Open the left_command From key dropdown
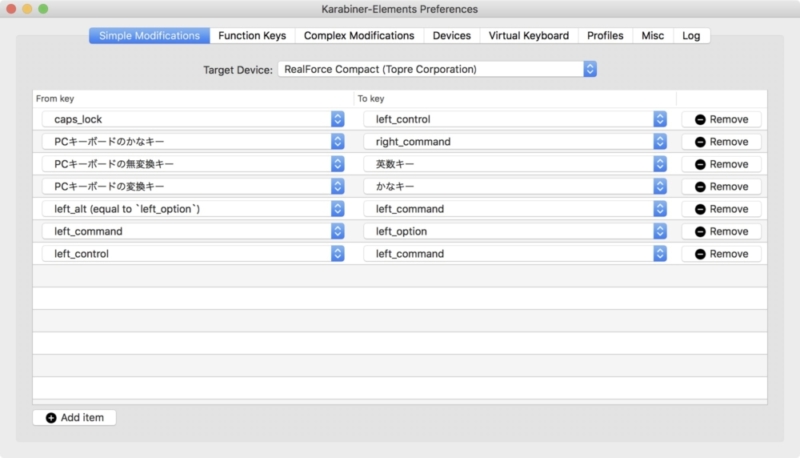Screen dimensions: 800x458 [x=193, y=232]
